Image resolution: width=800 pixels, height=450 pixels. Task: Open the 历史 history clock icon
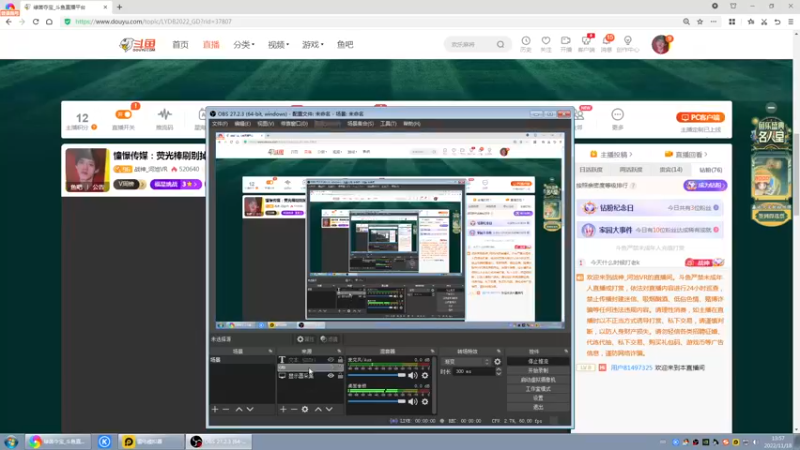(526, 41)
